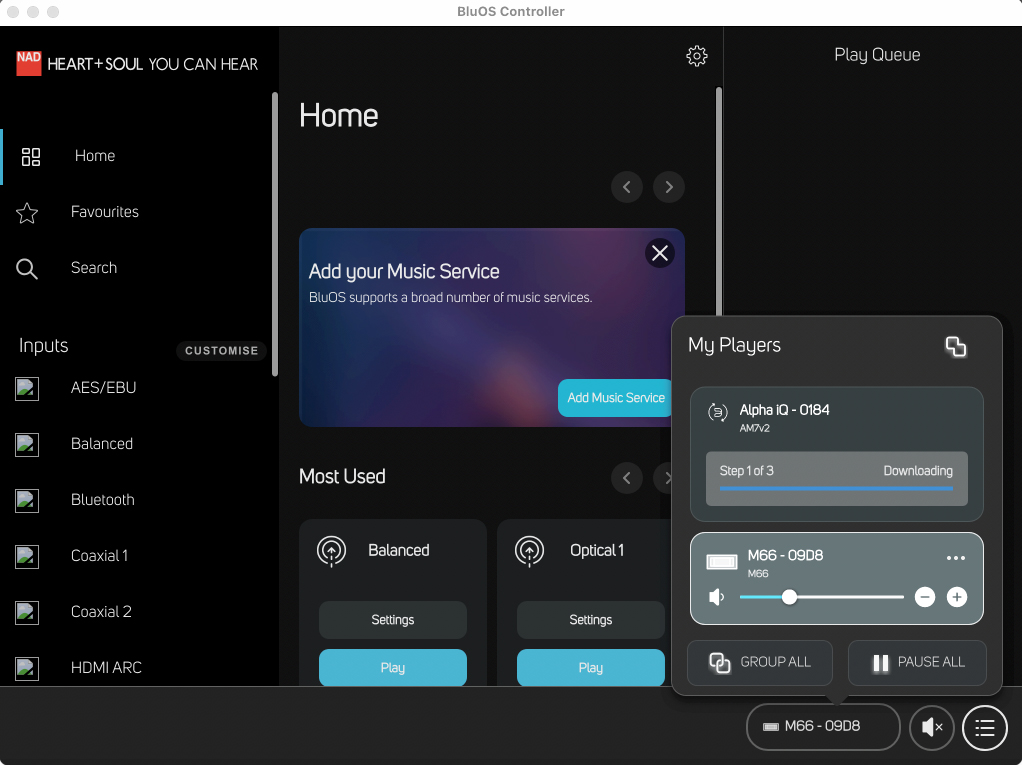Click the Add Music Service button

(615, 398)
